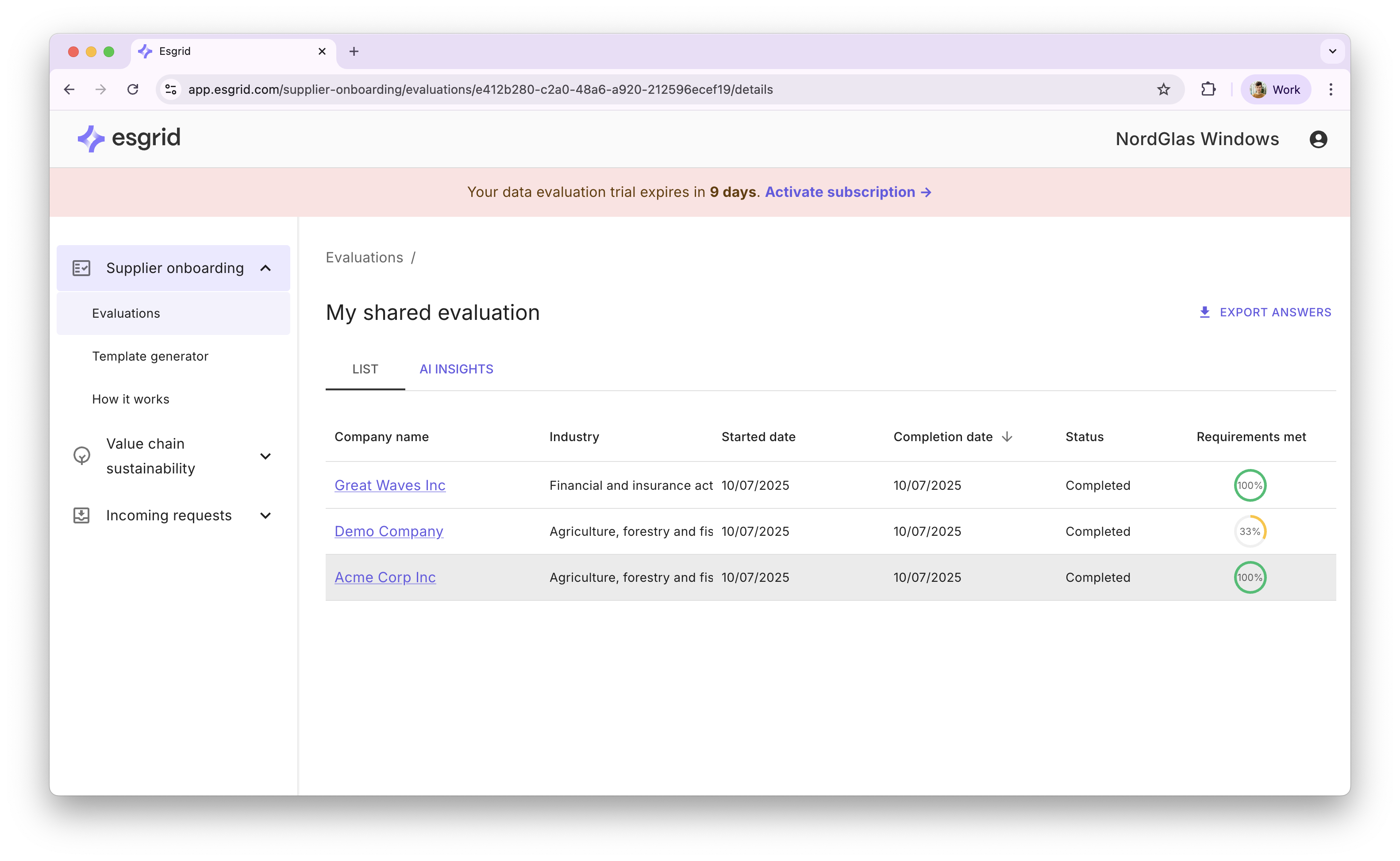The image size is (1400, 861).
Task: Select the Template generator menu item
Action: click(150, 357)
